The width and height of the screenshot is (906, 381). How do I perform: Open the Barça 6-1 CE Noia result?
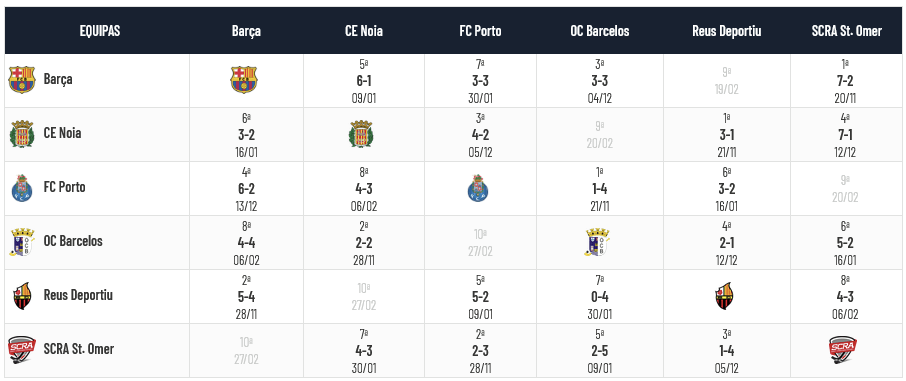[364, 81]
